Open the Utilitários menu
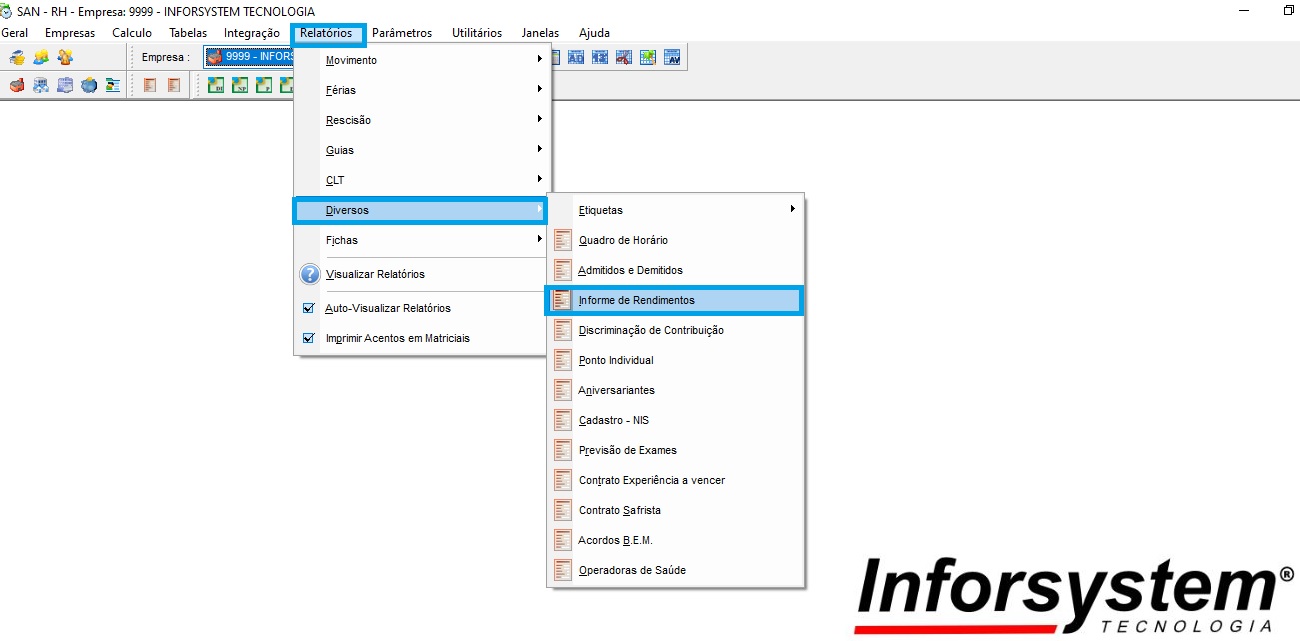This screenshot has height=641, width=1300. tap(477, 33)
